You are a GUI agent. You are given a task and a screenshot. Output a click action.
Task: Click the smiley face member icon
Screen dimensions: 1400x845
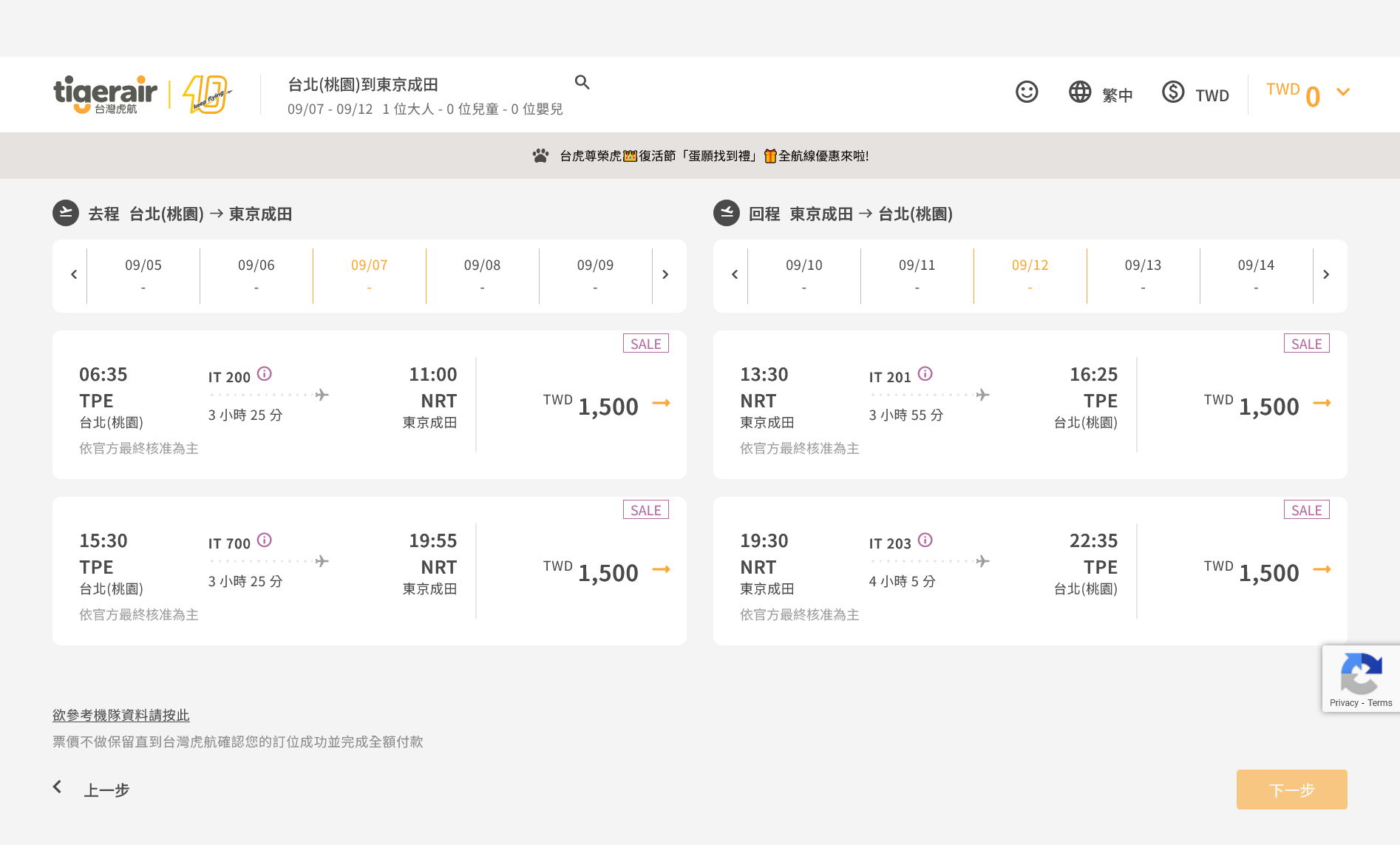[x=1026, y=92]
